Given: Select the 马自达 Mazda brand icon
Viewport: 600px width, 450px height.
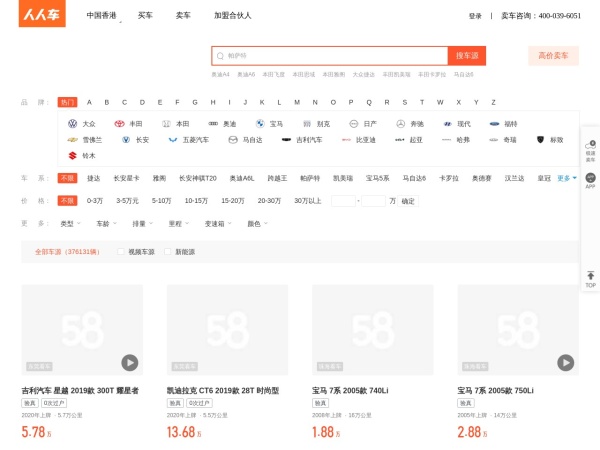Looking at the screenshot, I should [x=233, y=140].
